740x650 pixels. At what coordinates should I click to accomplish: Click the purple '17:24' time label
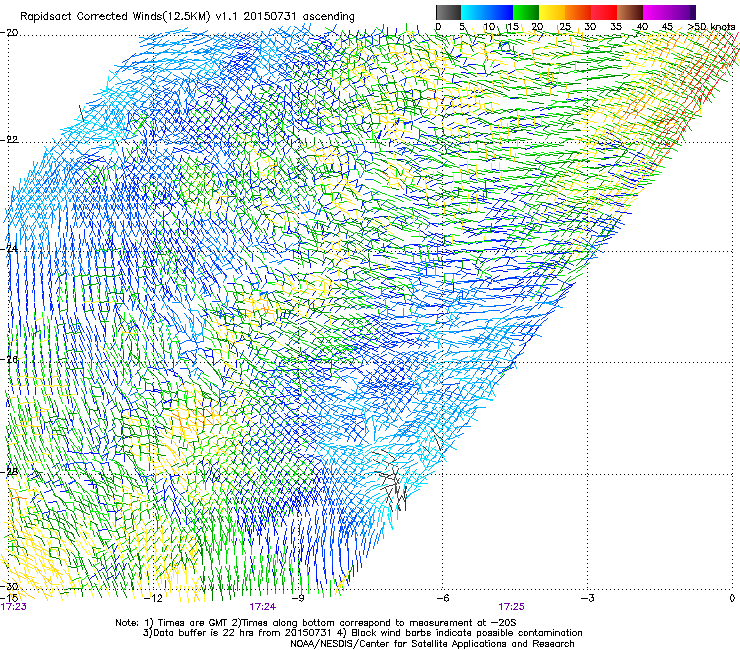point(263,607)
